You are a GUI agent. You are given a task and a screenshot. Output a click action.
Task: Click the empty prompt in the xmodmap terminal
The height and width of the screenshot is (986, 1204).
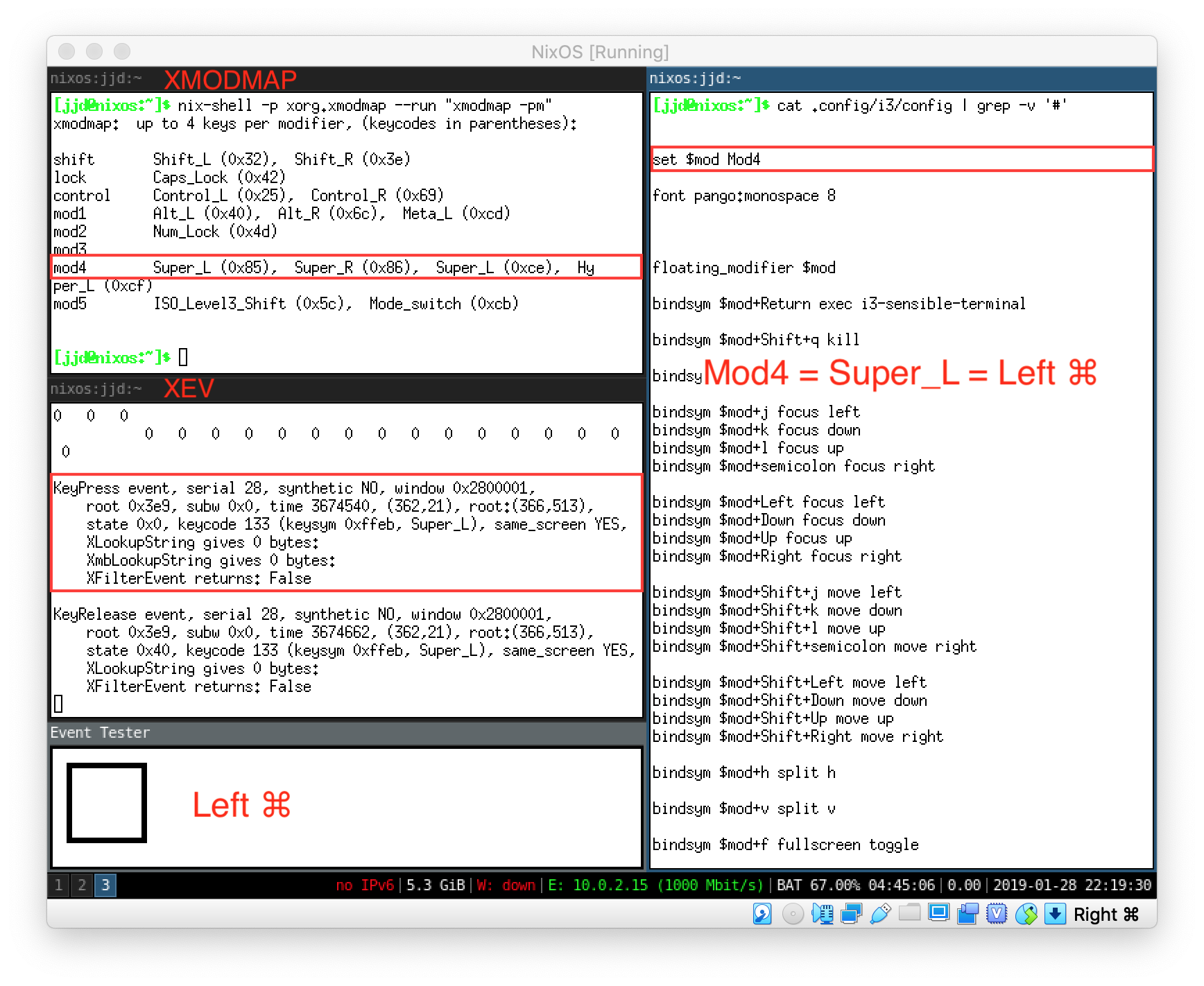pos(183,357)
